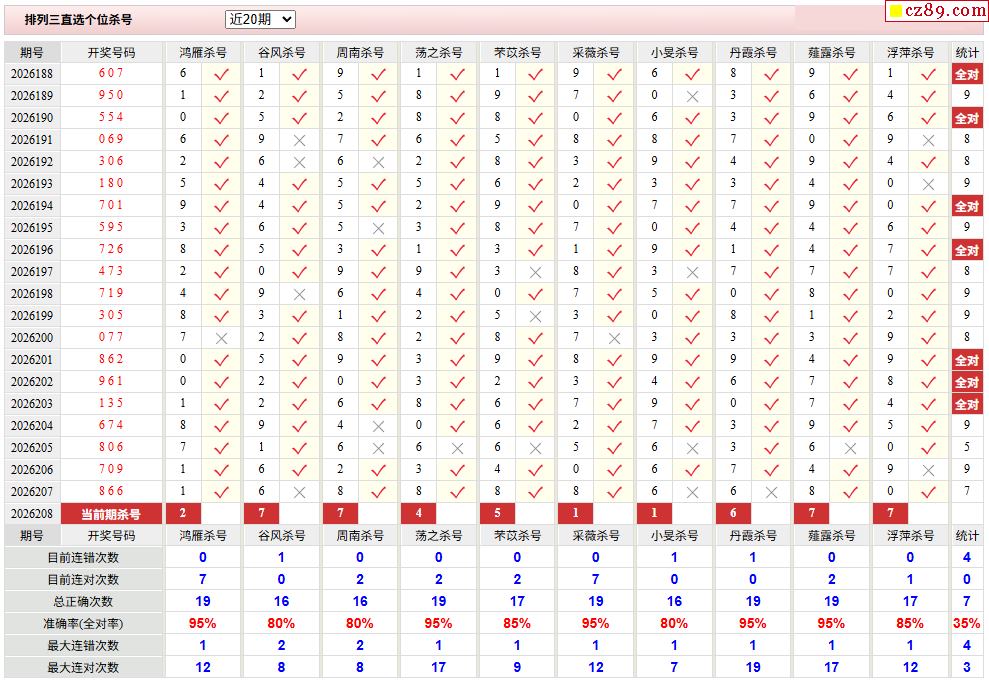Click the X mark in 周南杀号 column for 2026192

378,162
